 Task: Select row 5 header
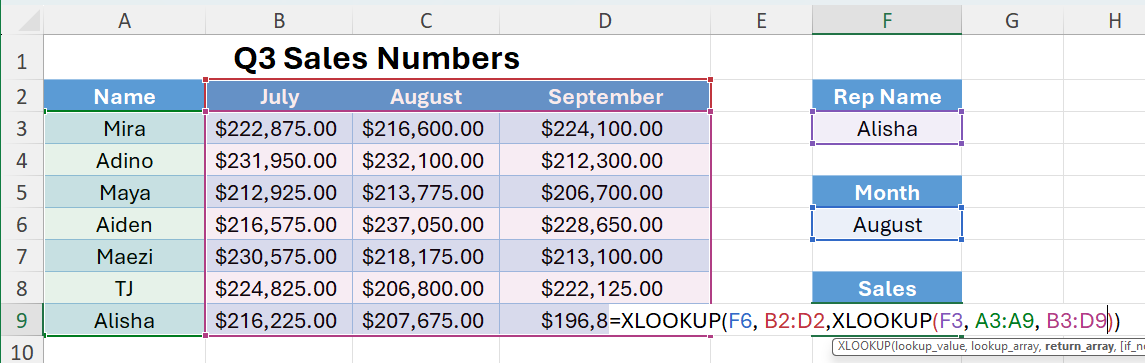point(21,192)
